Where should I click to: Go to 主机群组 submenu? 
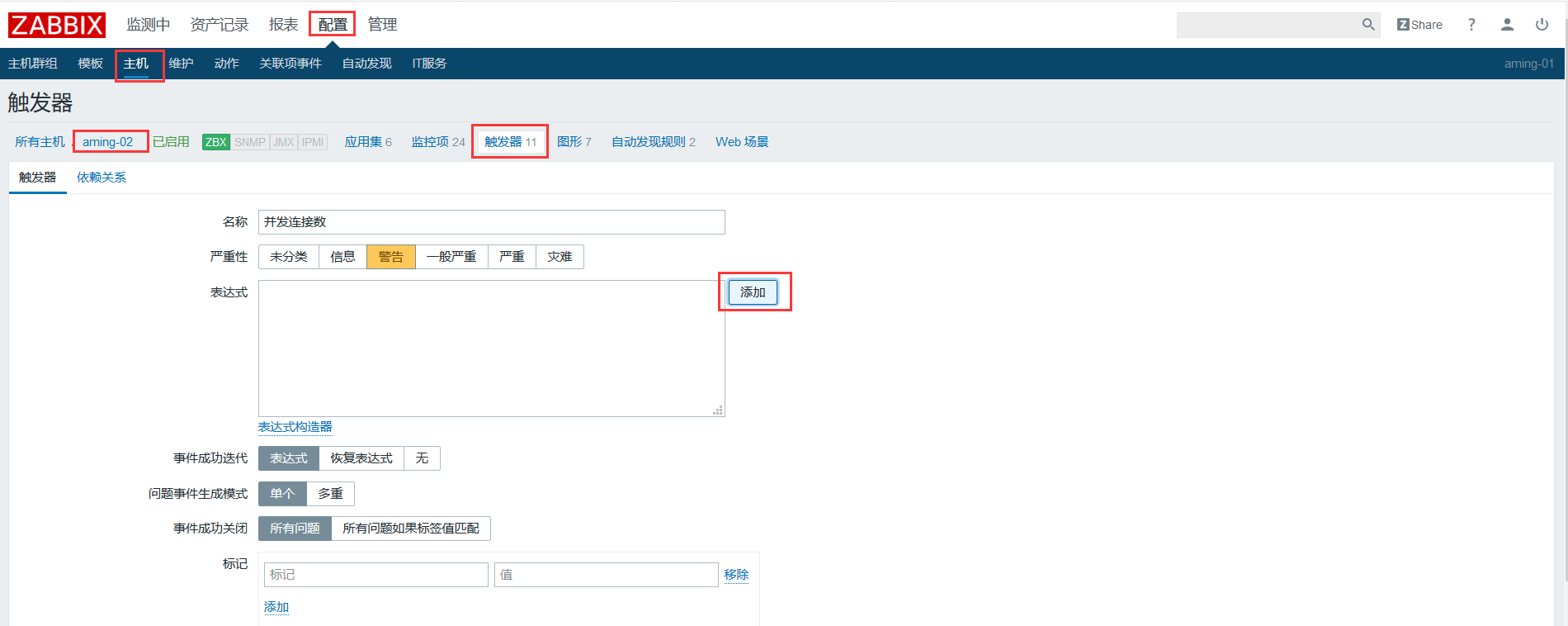coord(33,64)
